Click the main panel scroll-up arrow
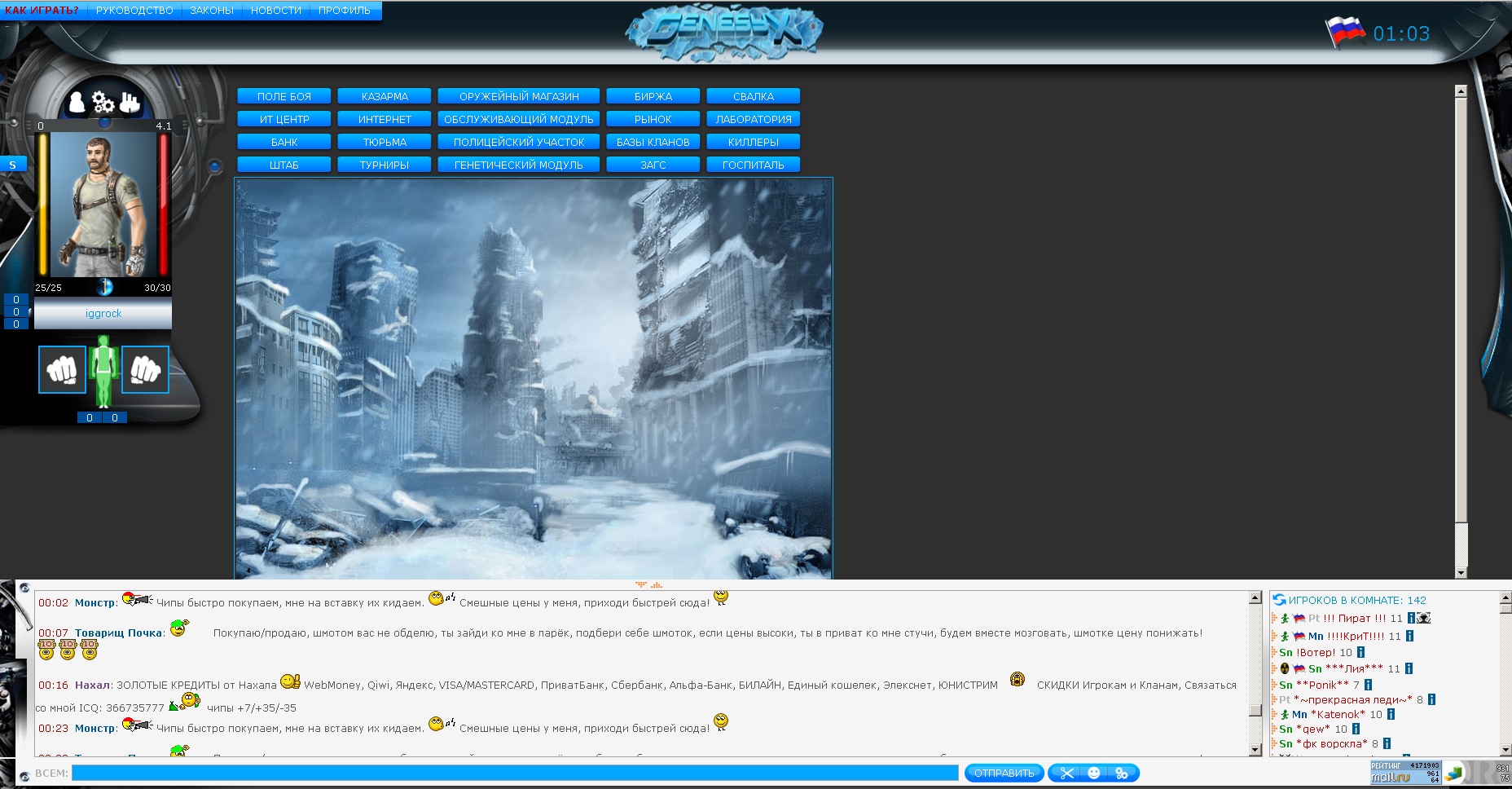 click(x=1461, y=92)
